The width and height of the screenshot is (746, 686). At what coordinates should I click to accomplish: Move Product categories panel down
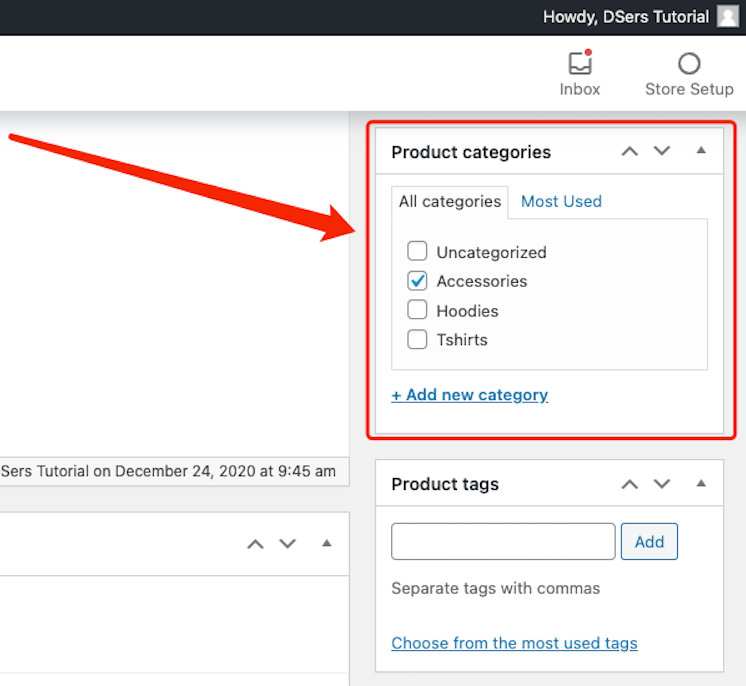pyautogui.click(x=662, y=151)
